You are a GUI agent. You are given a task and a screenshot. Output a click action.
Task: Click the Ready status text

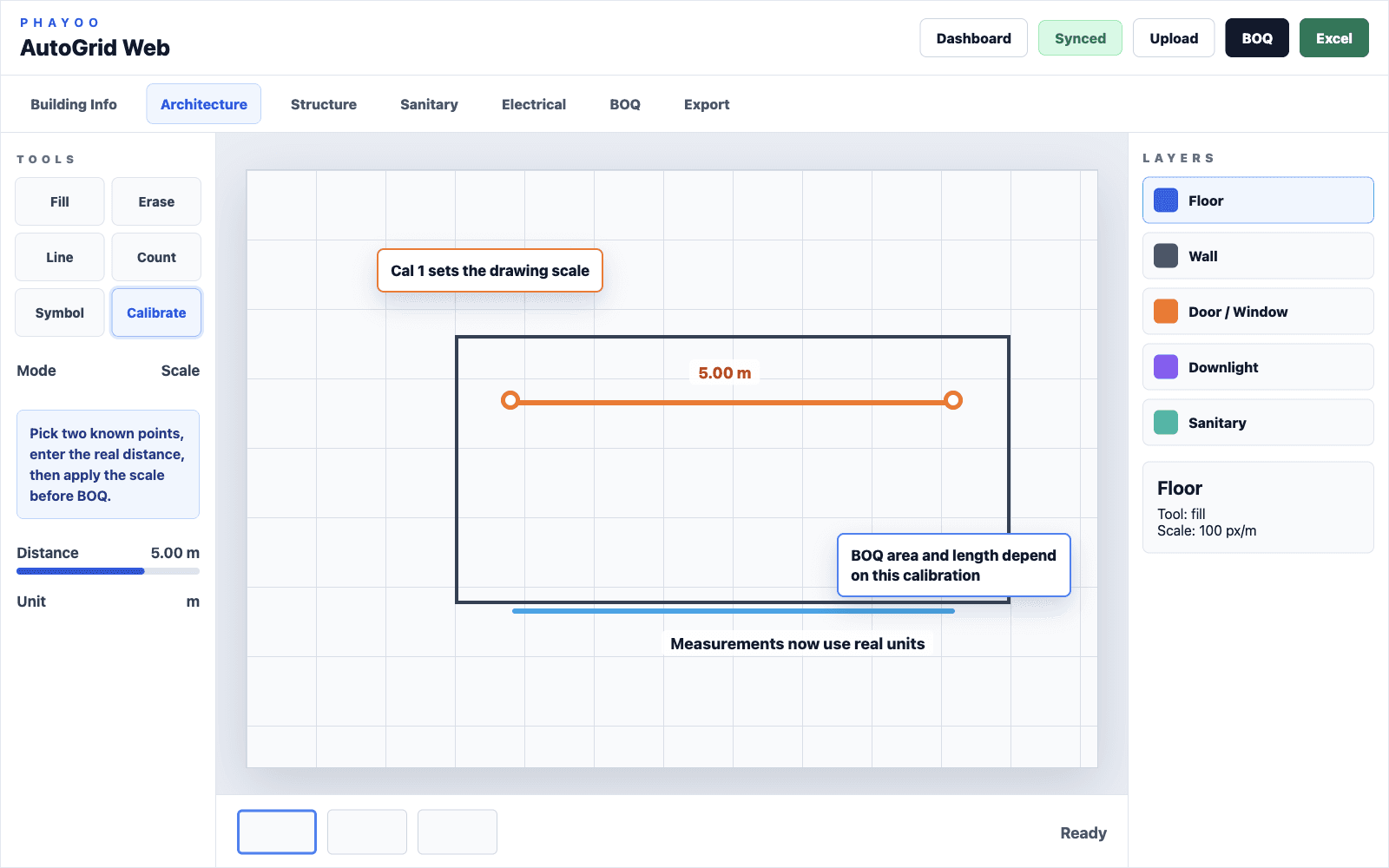pyautogui.click(x=1083, y=833)
